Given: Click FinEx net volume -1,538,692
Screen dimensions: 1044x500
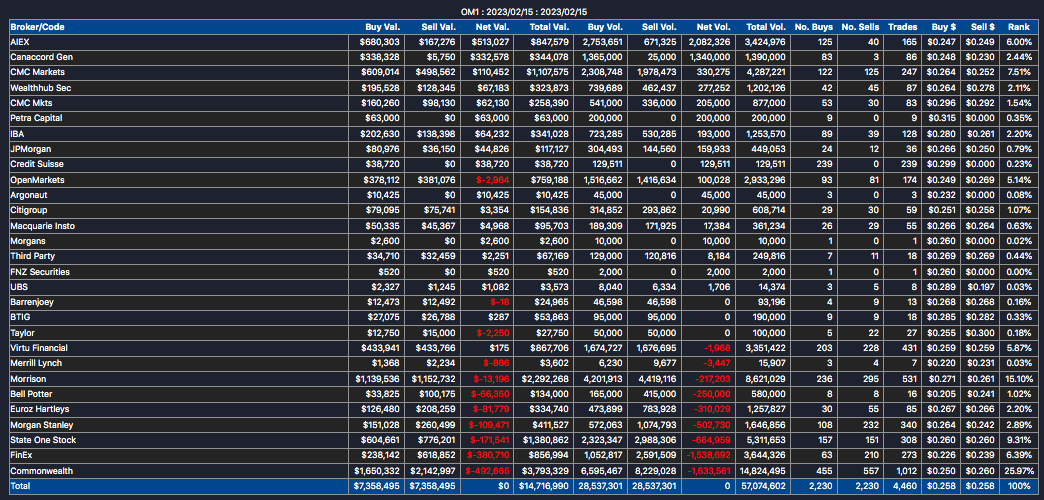Looking at the screenshot, I should click(708, 455).
